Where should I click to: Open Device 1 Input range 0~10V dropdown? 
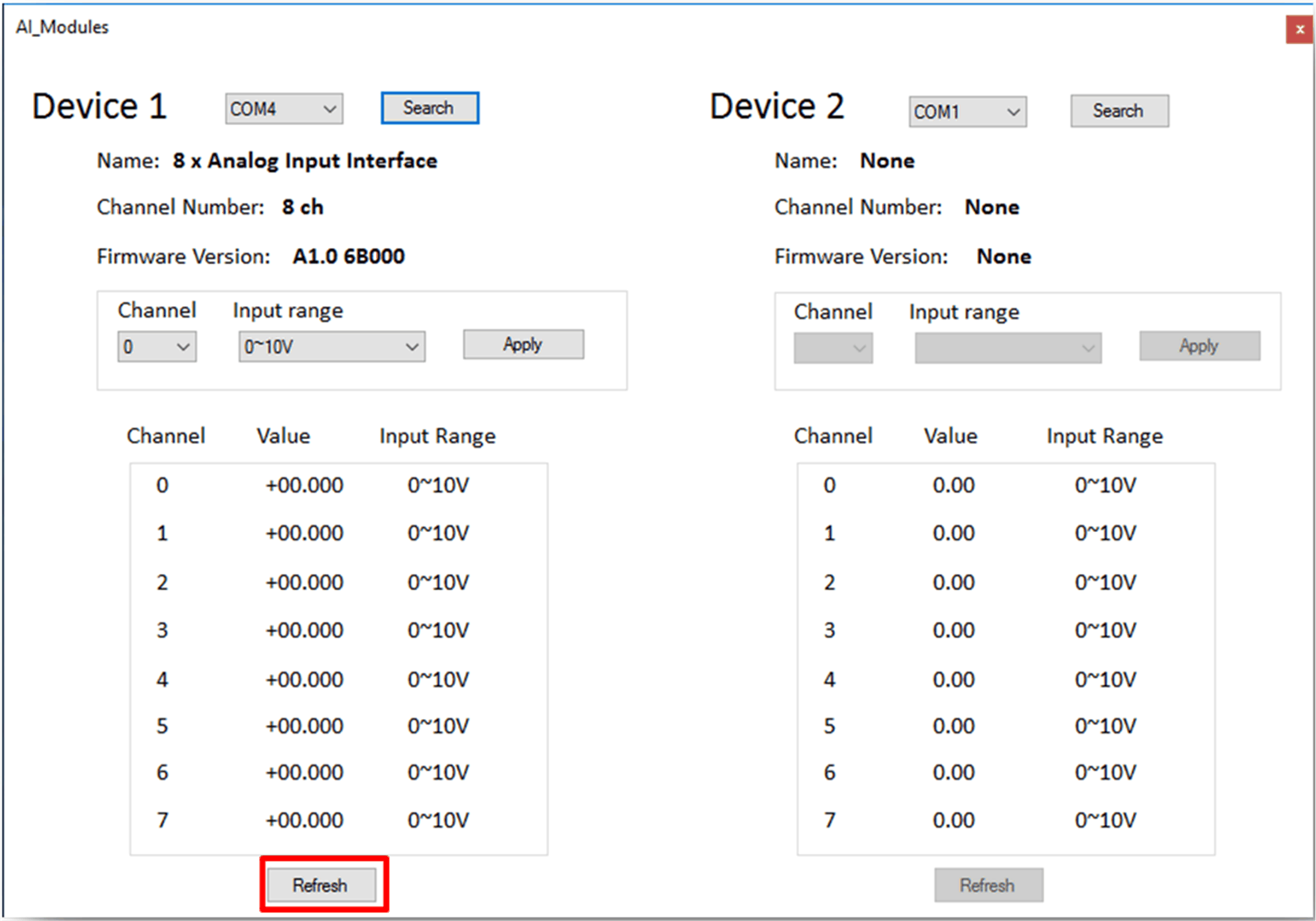pos(331,347)
